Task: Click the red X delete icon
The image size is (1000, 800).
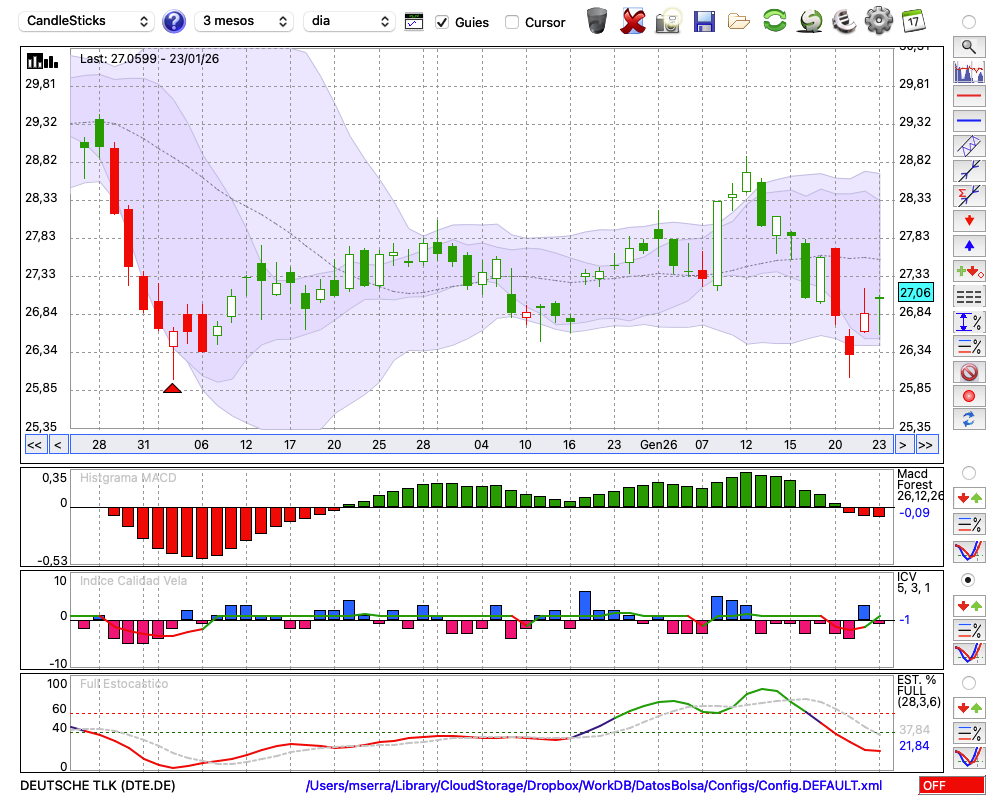Action: pos(632,20)
